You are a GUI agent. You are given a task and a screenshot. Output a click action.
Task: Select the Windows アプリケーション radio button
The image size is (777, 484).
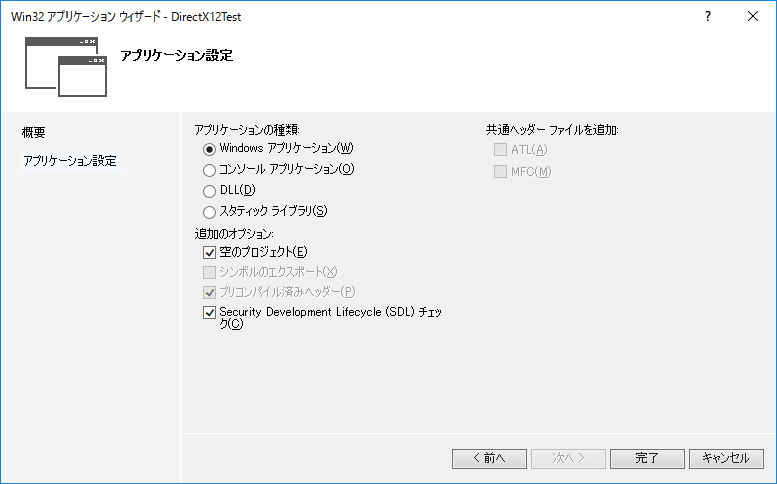[x=210, y=149]
